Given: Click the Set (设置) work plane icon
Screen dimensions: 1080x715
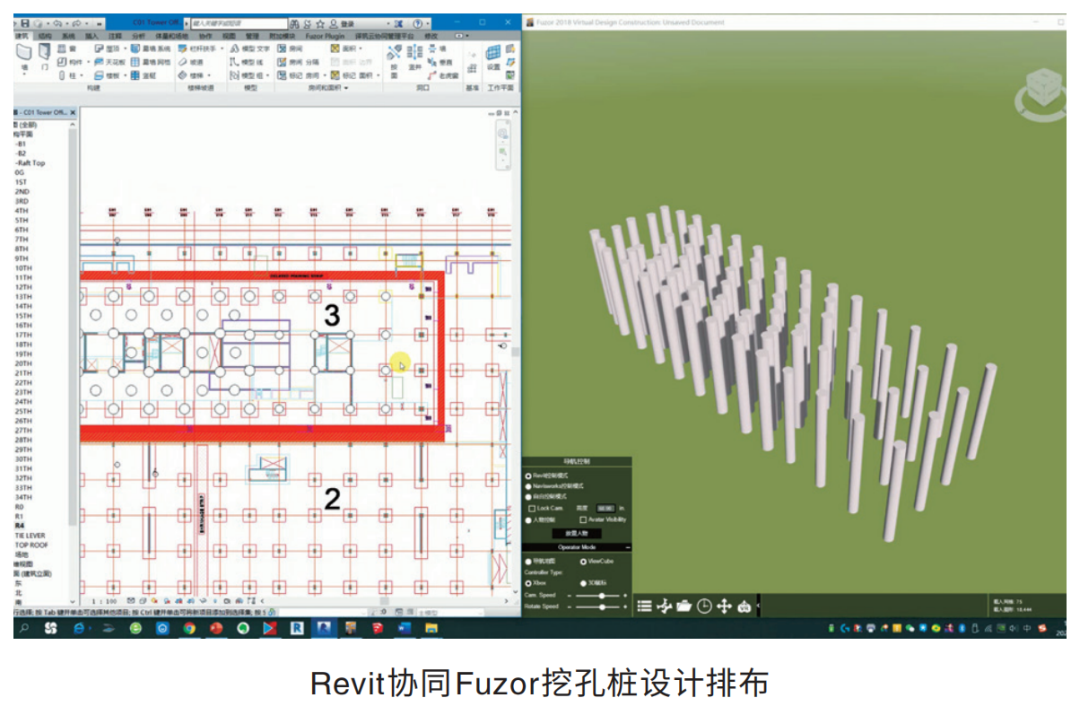Looking at the screenshot, I should click(x=493, y=58).
